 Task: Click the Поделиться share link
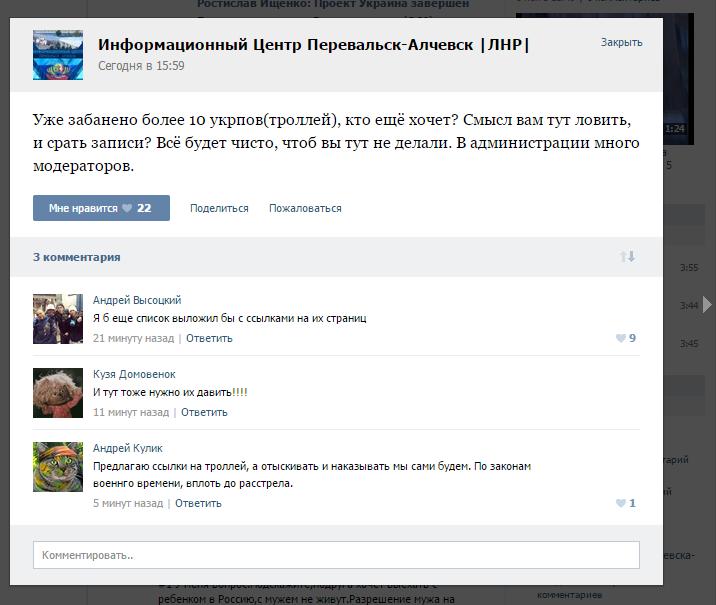pos(219,208)
